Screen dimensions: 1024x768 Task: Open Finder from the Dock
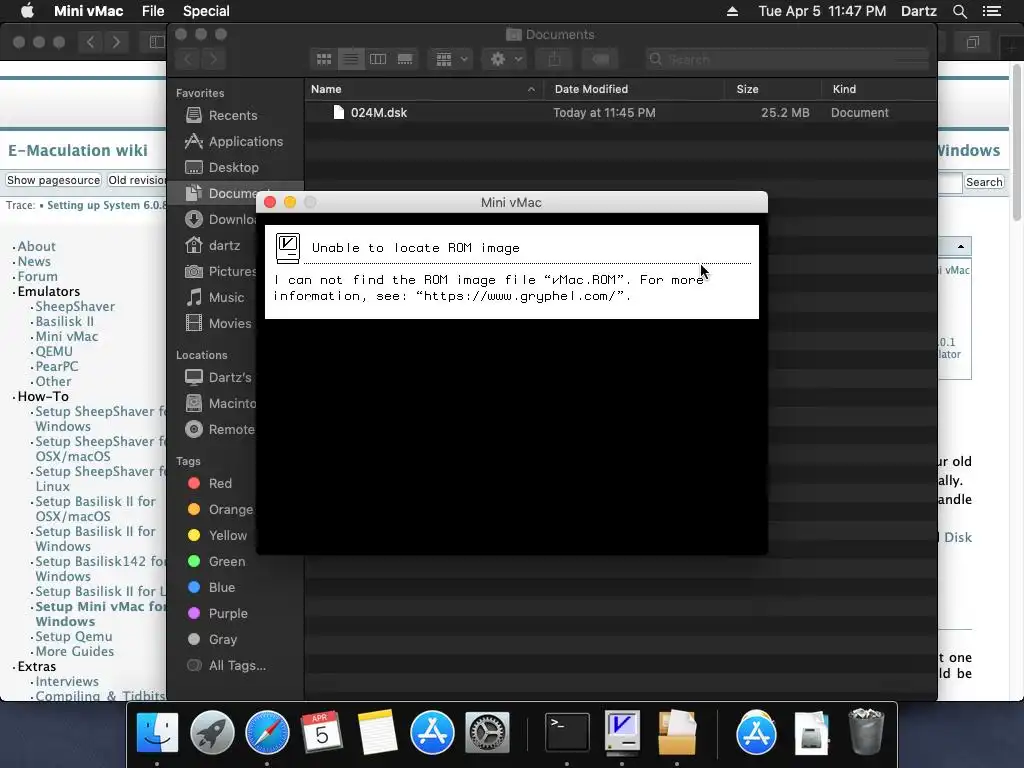157,733
